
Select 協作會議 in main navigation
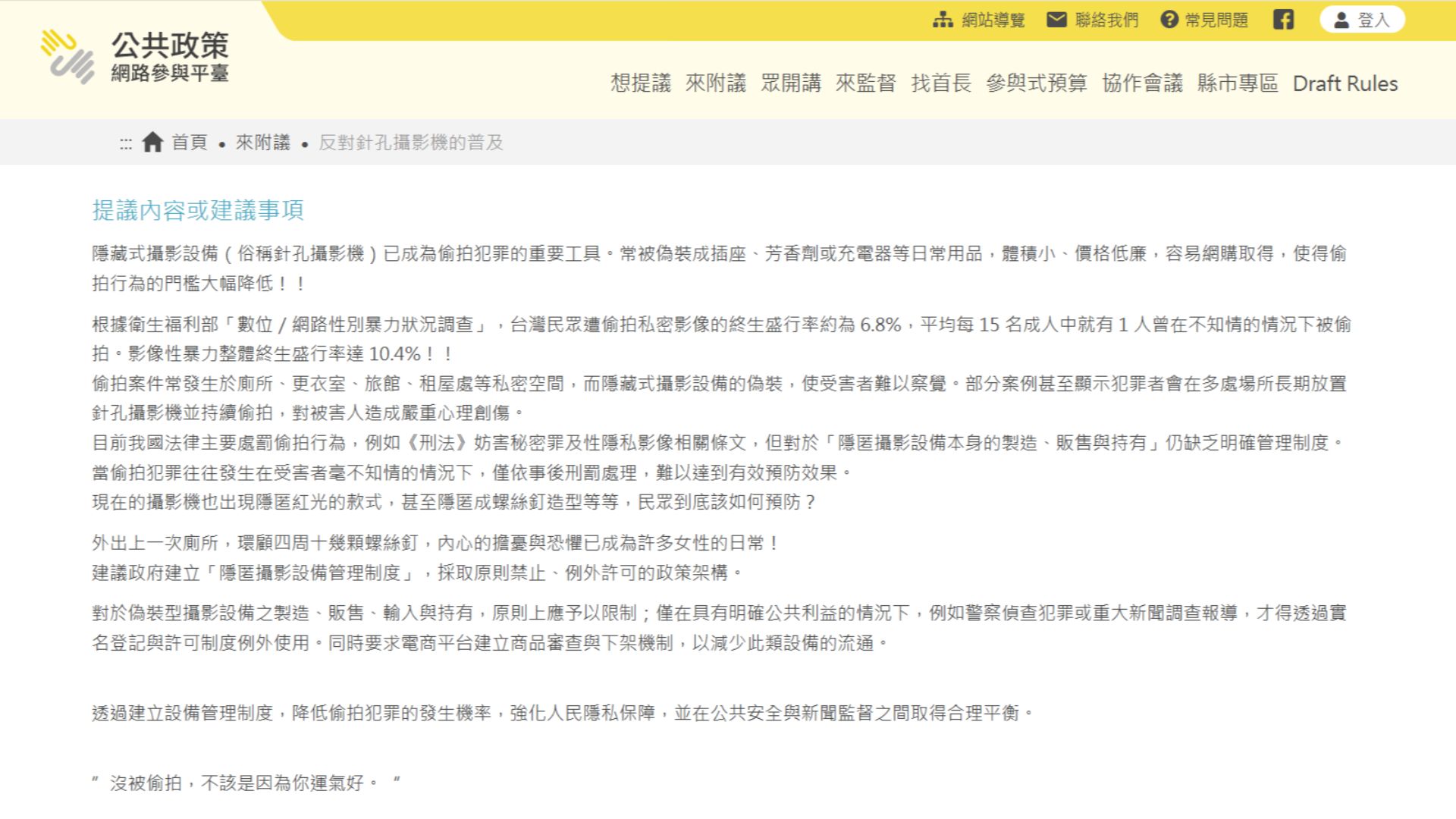1142,83
